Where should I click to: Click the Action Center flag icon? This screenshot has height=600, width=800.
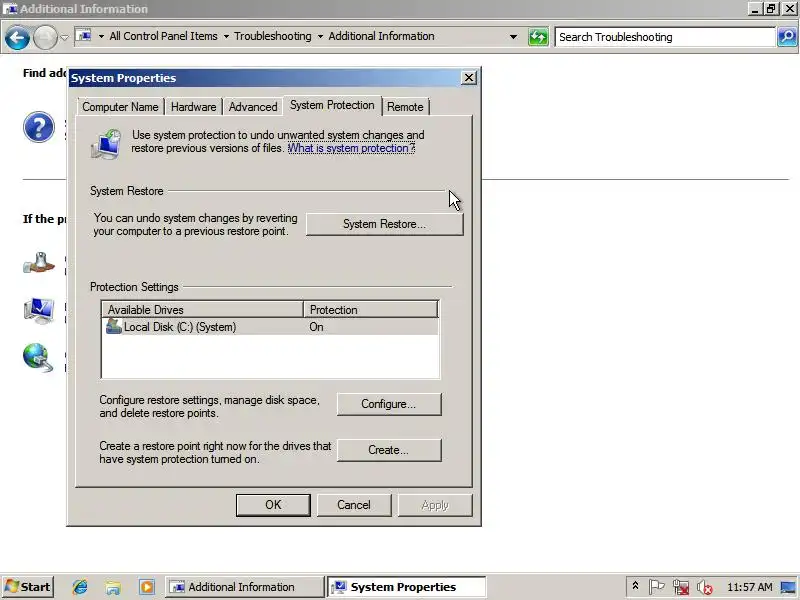click(657, 587)
